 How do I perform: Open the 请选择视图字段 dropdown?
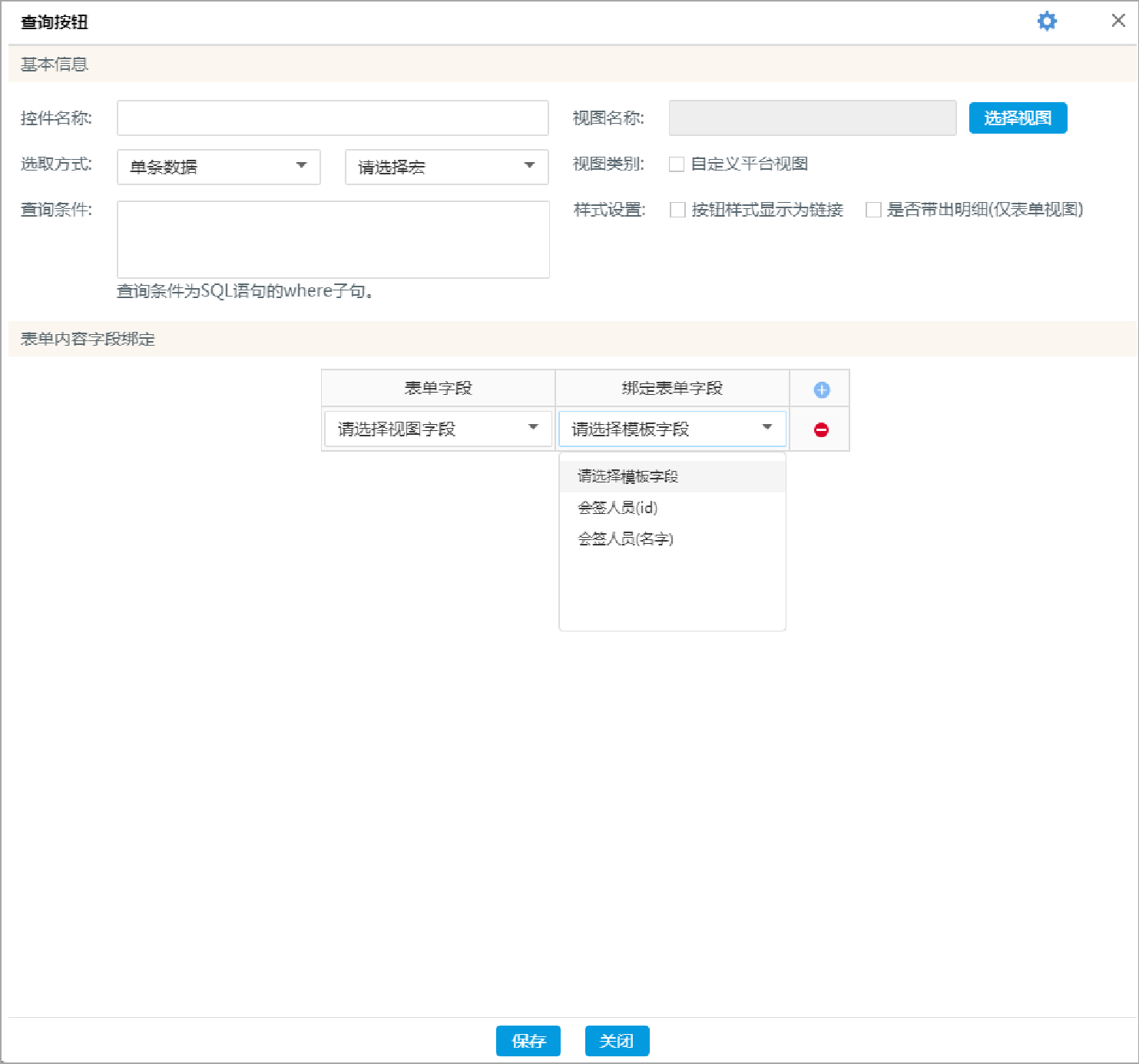[437, 429]
